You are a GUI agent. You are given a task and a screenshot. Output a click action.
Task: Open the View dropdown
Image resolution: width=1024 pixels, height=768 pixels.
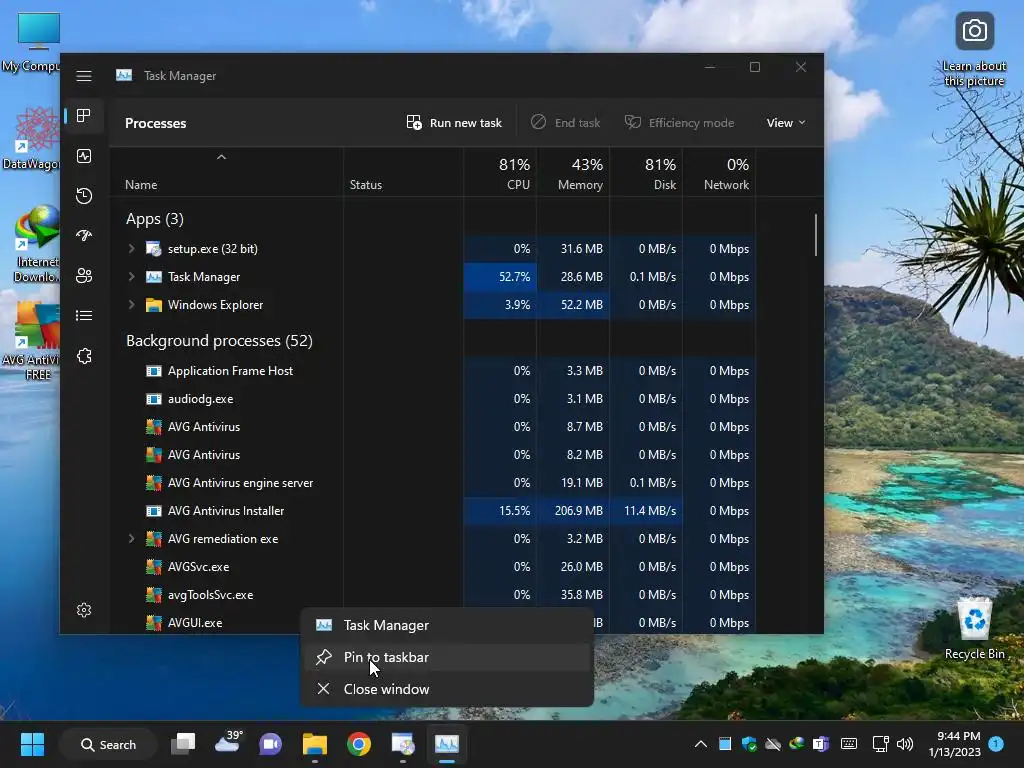point(786,123)
